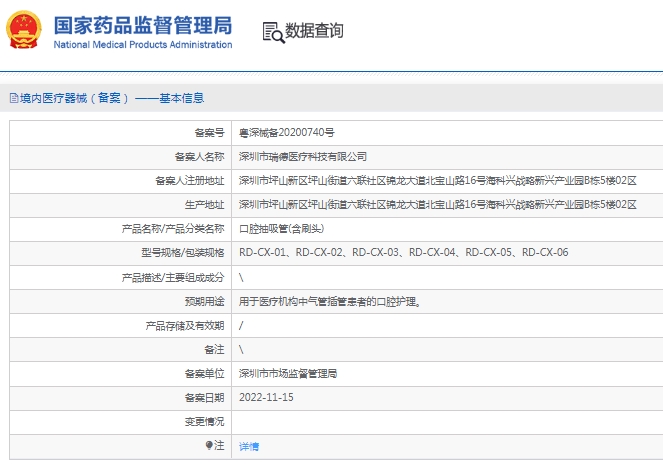
Task: Click the 变更情况 label
Action: click(x=205, y=422)
